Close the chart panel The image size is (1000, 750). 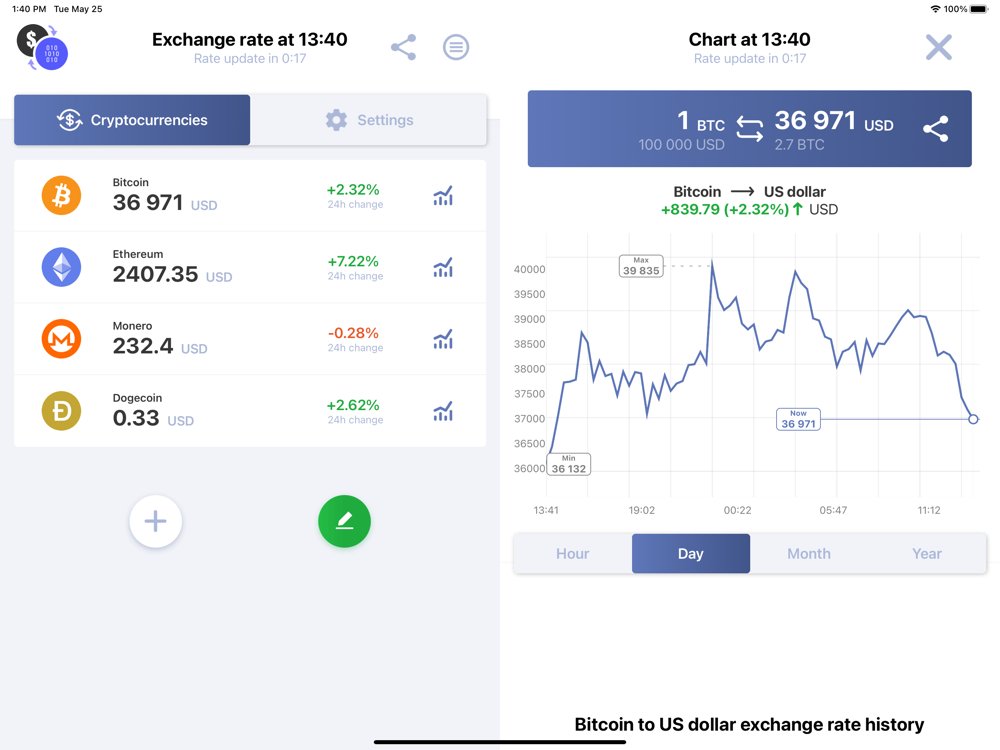coord(939,47)
